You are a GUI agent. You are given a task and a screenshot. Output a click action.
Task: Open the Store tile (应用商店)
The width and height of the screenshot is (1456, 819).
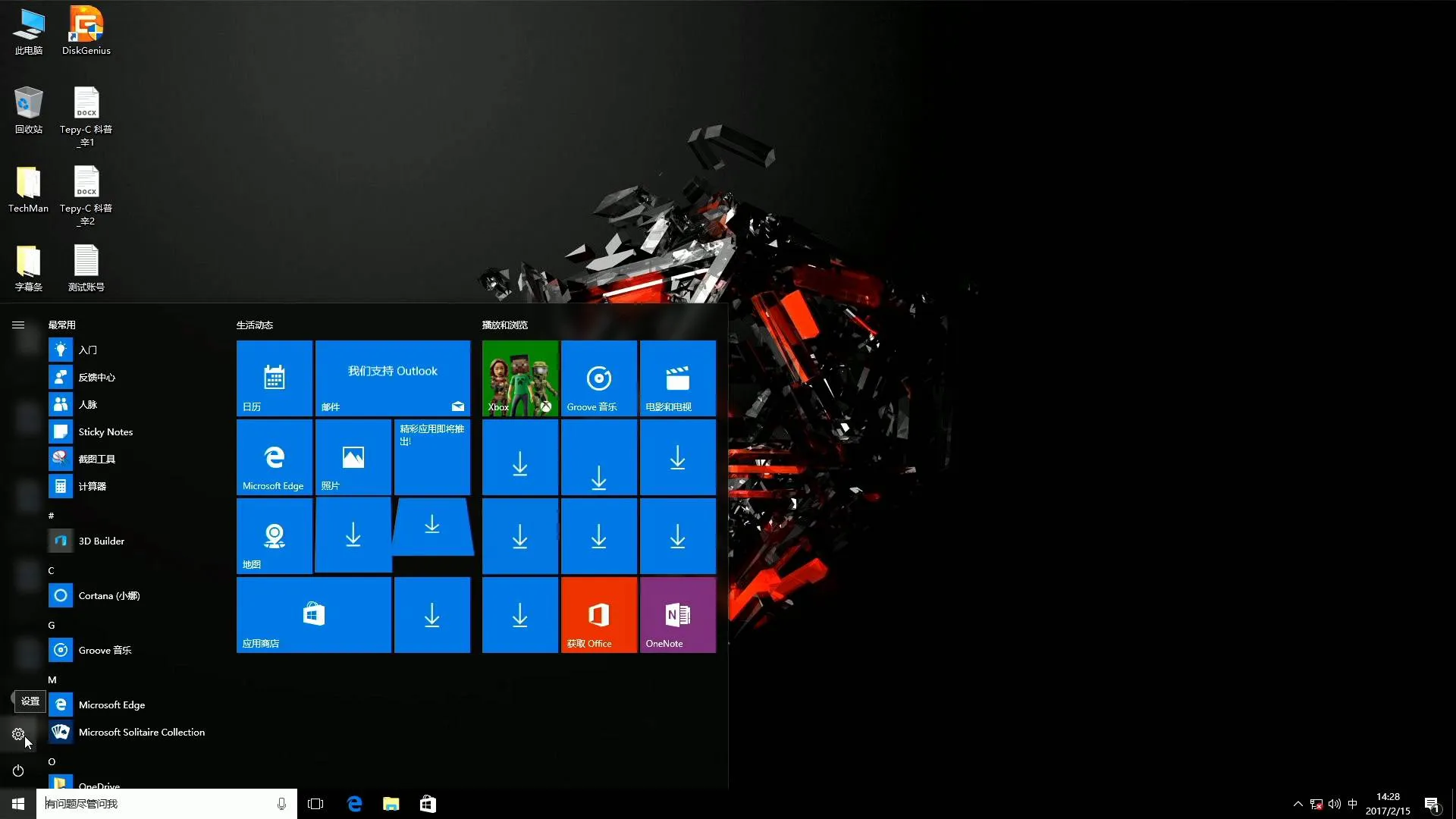pyautogui.click(x=314, y=615)
